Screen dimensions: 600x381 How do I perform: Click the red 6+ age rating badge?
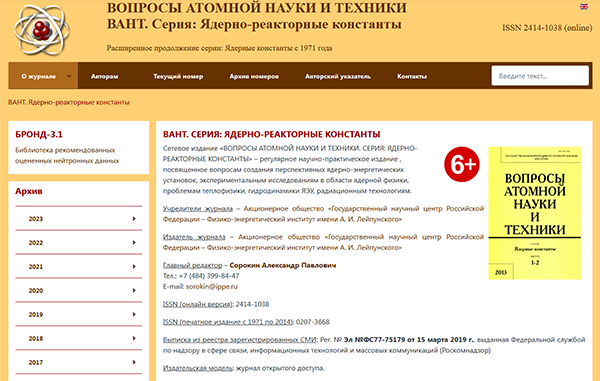click(x=462, y=164)
